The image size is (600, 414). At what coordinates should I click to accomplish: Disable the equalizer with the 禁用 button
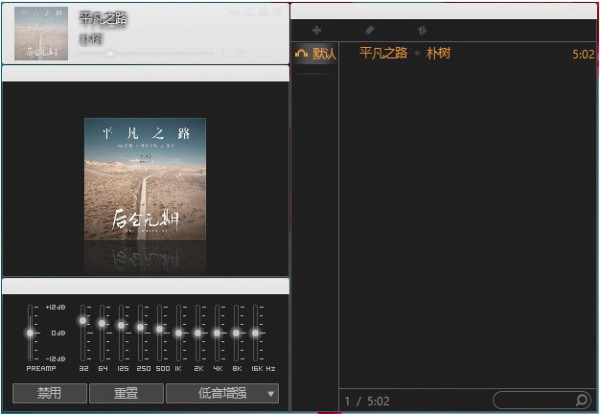click(49, 393)
